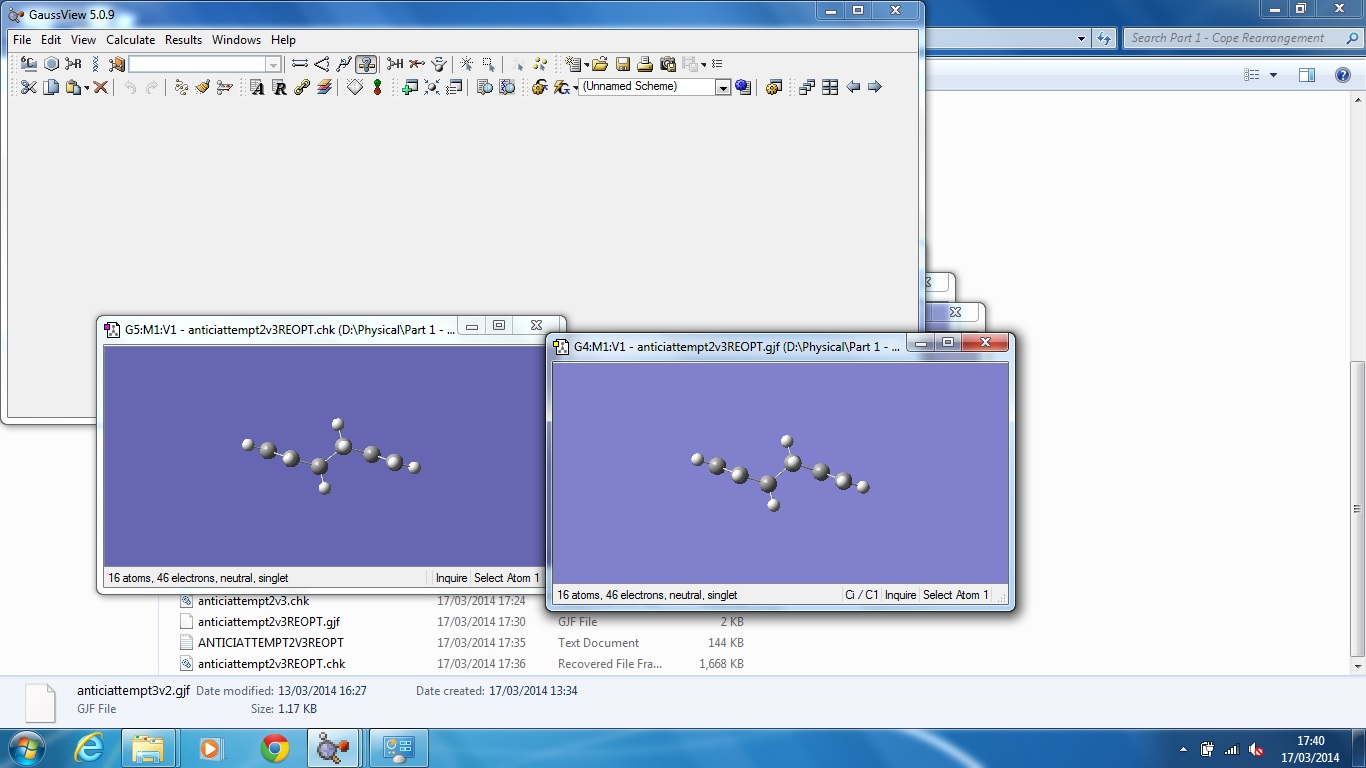
Task: Select the Delete Atom tool
Action: [x=417, y=64]
